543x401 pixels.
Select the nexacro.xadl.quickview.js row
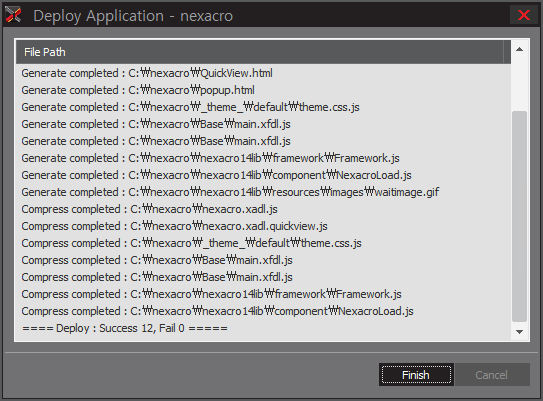tap(263, 226)
